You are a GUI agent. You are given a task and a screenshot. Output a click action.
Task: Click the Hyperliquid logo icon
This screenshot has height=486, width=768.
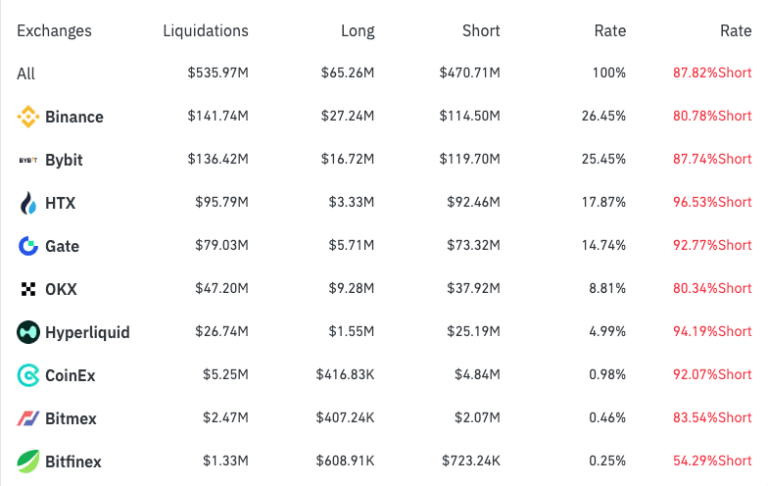click(x=28, y=332)
